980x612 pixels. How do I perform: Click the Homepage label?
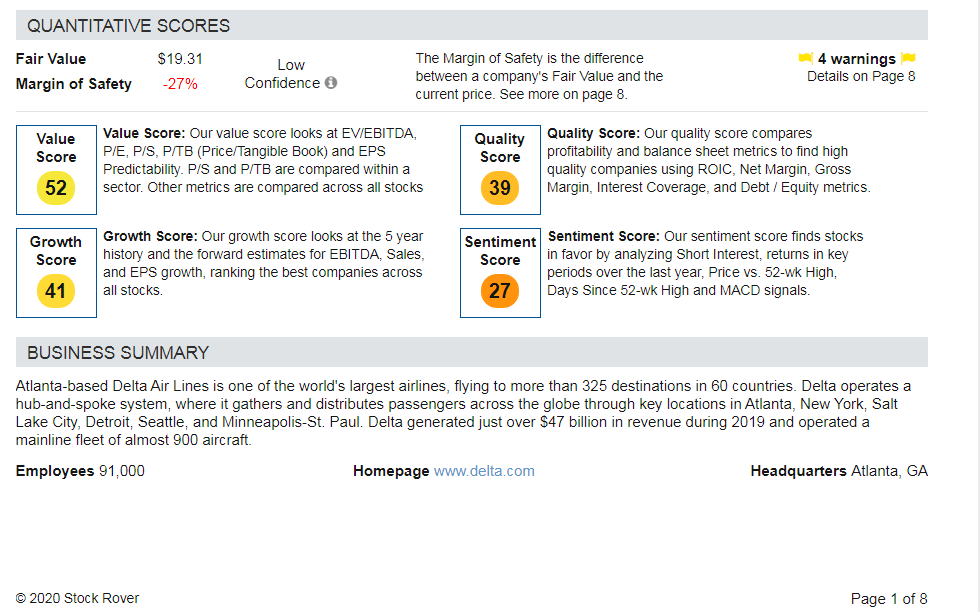[391, 471]
